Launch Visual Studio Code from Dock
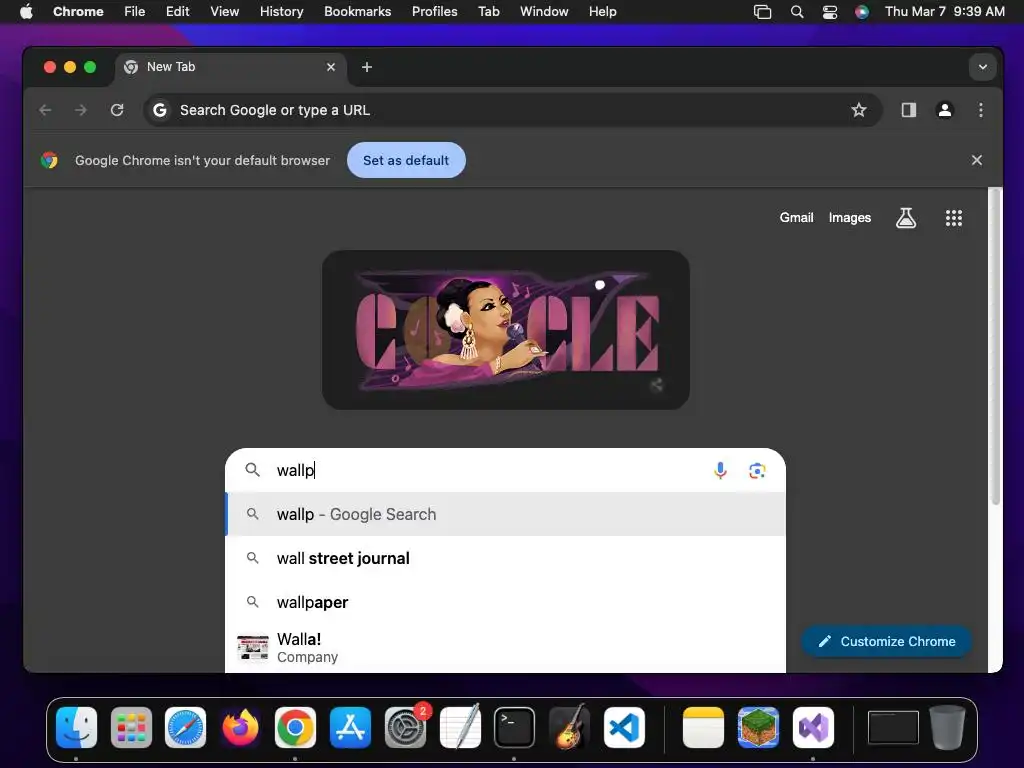 (624, 728)
